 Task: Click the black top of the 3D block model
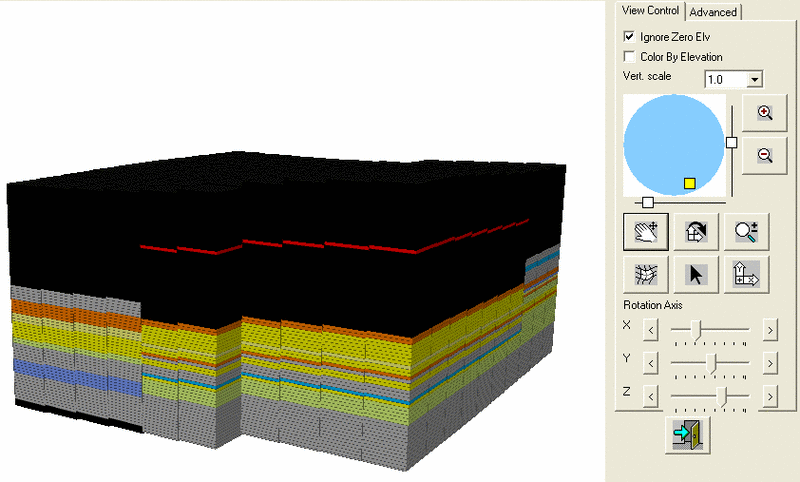[286, 171]
